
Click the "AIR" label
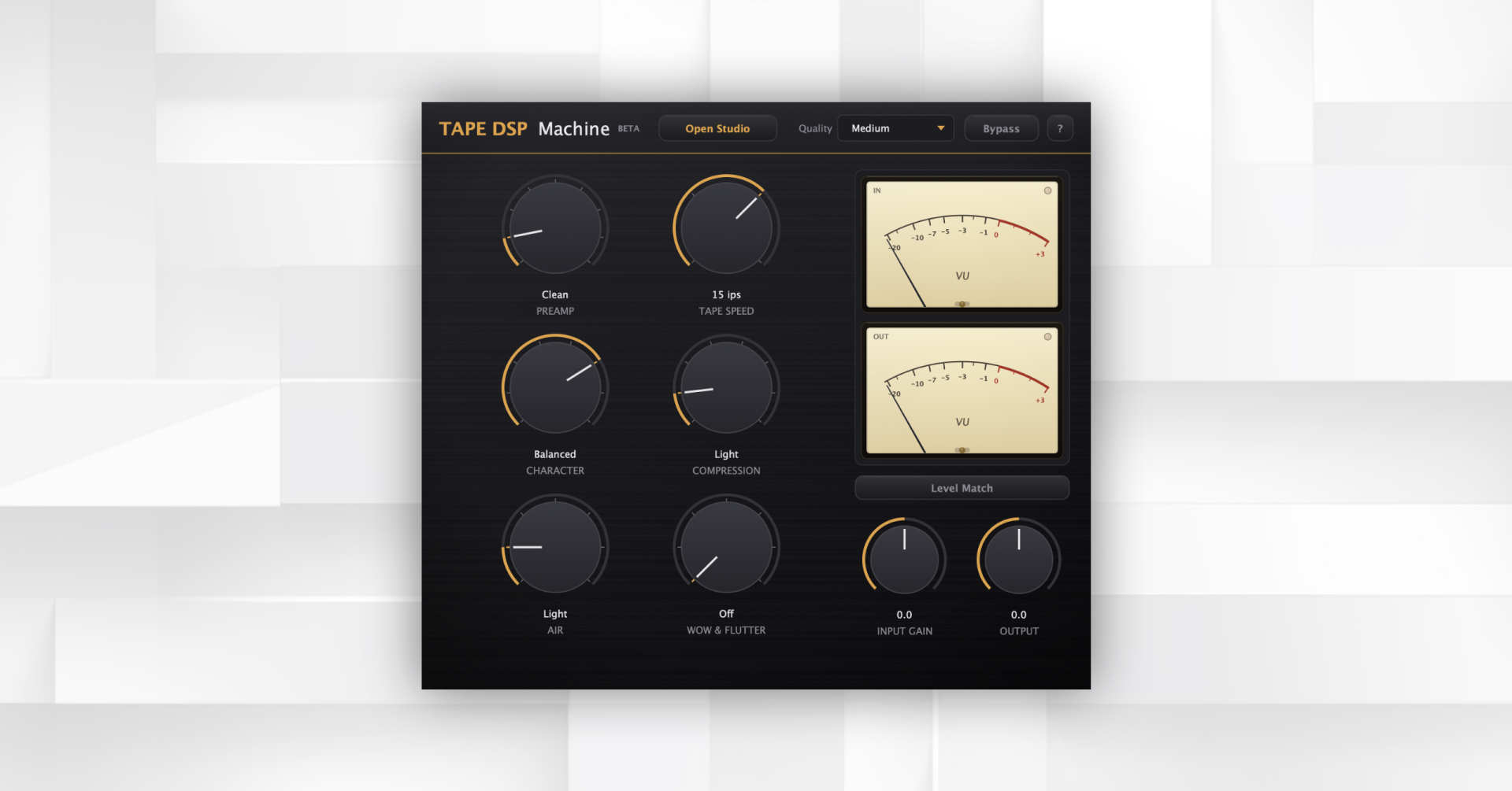click(x=555, y=630)
